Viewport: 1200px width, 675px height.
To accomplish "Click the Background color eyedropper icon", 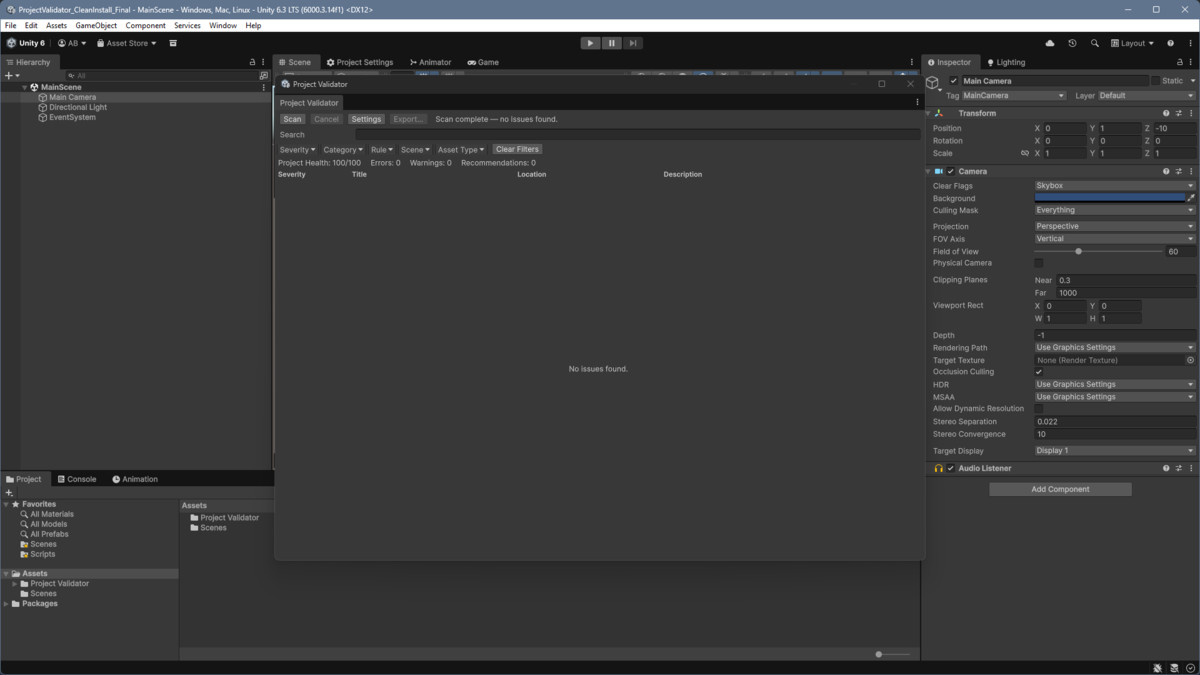I will (1191, 198).
